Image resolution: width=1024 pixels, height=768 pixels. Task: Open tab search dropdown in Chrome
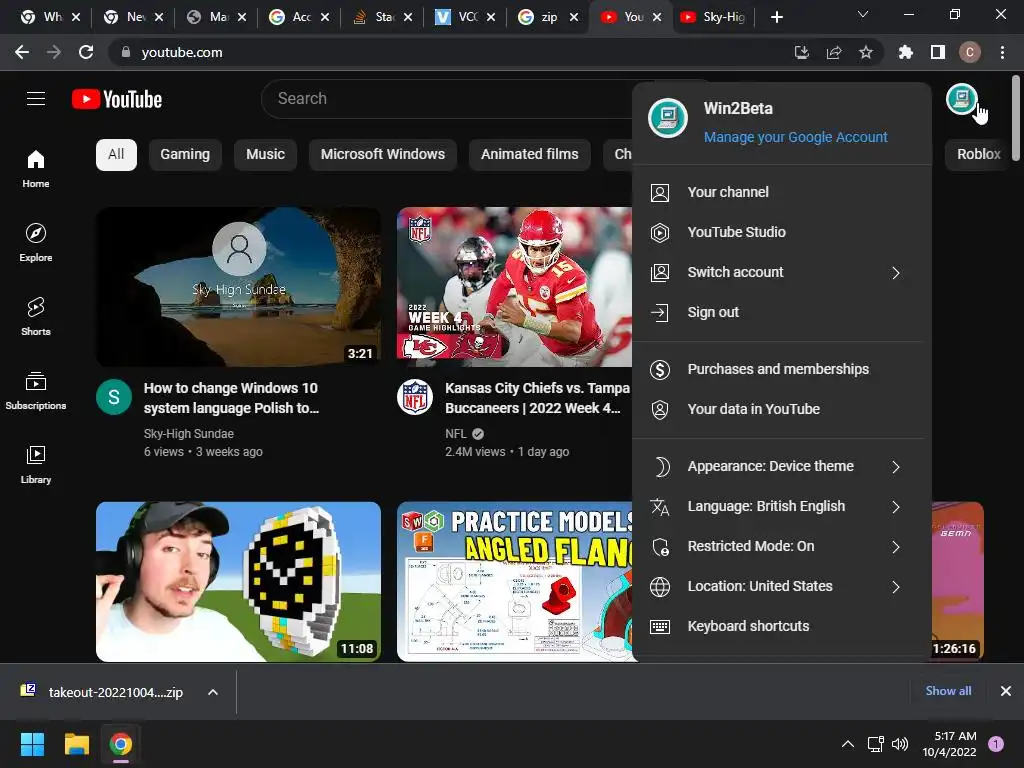pos(863,14)
